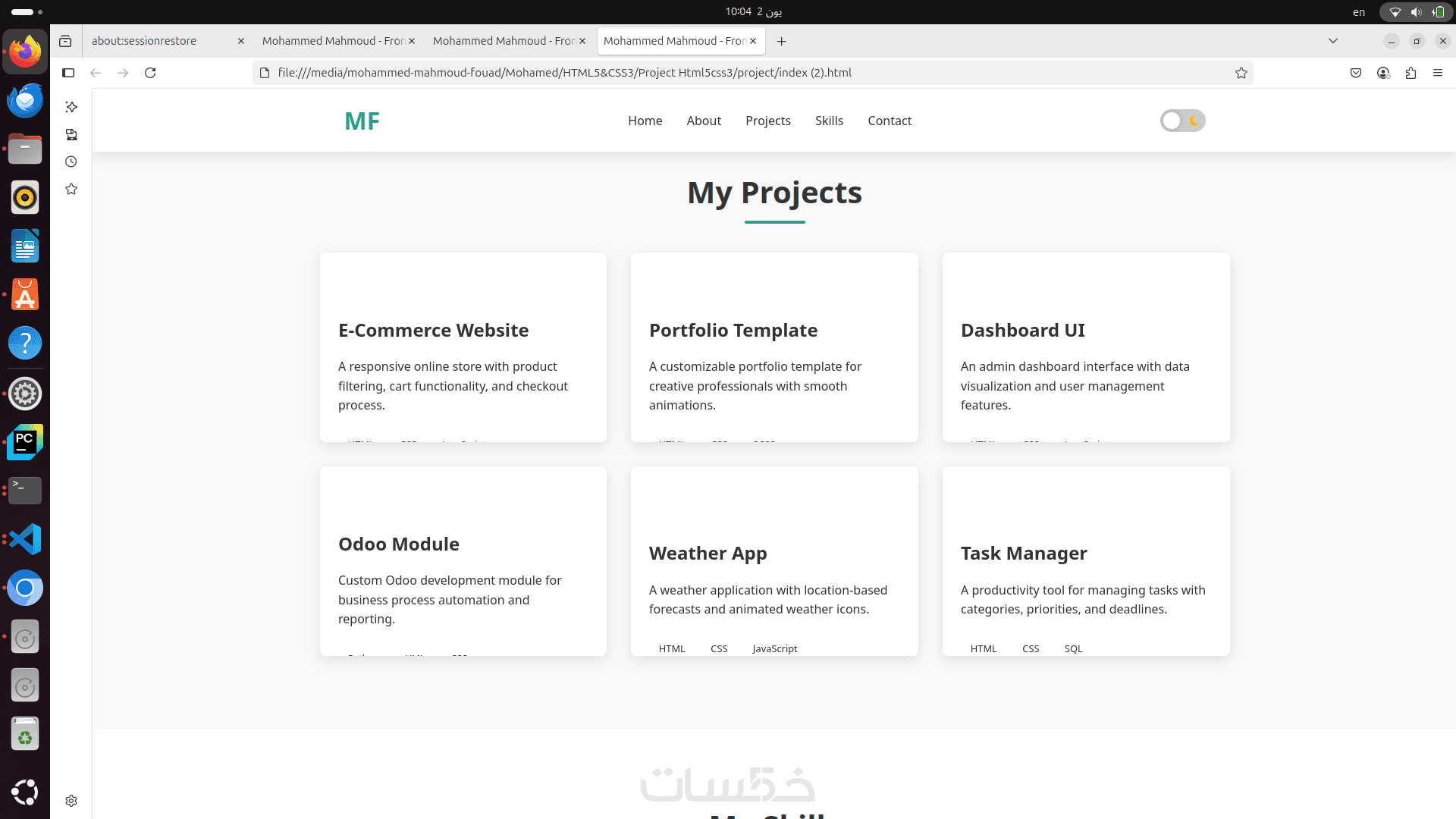Image resolution: width=1456 pixels, height=819 pixels.
Task: Open the History sidebar clock icon
Action: pyautogui.click(x=71, y=162)
